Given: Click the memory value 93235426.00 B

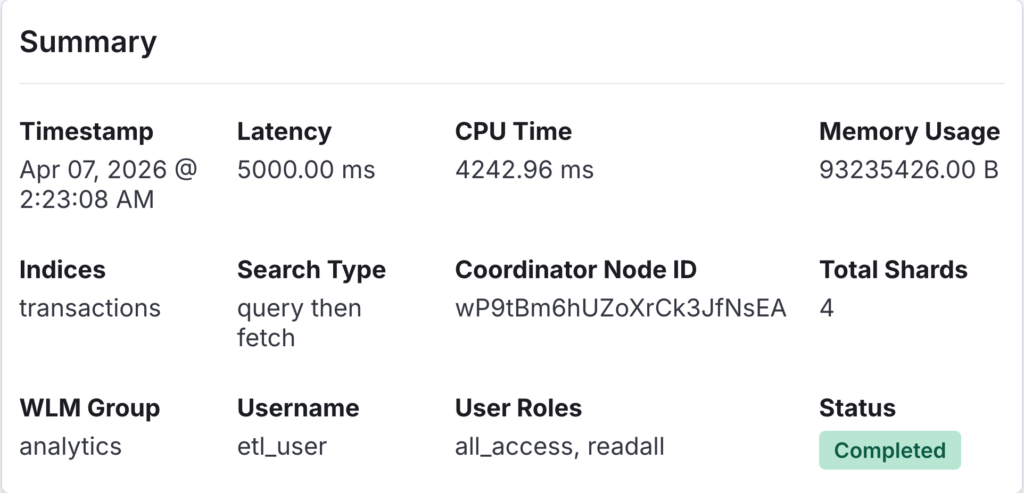Looking at the screenshot, I should coord(909,170).
